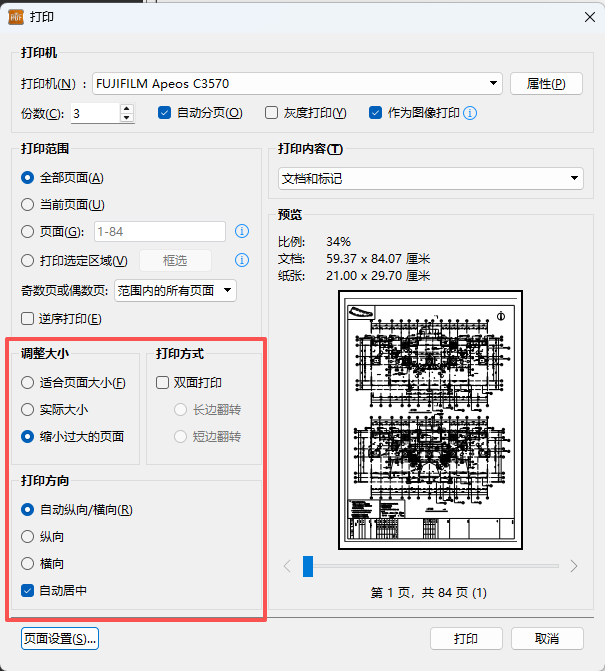Expand the 打印内容 文档和标记 dropdown
This screenshot has height=671, width=605.
click(574, 178)
